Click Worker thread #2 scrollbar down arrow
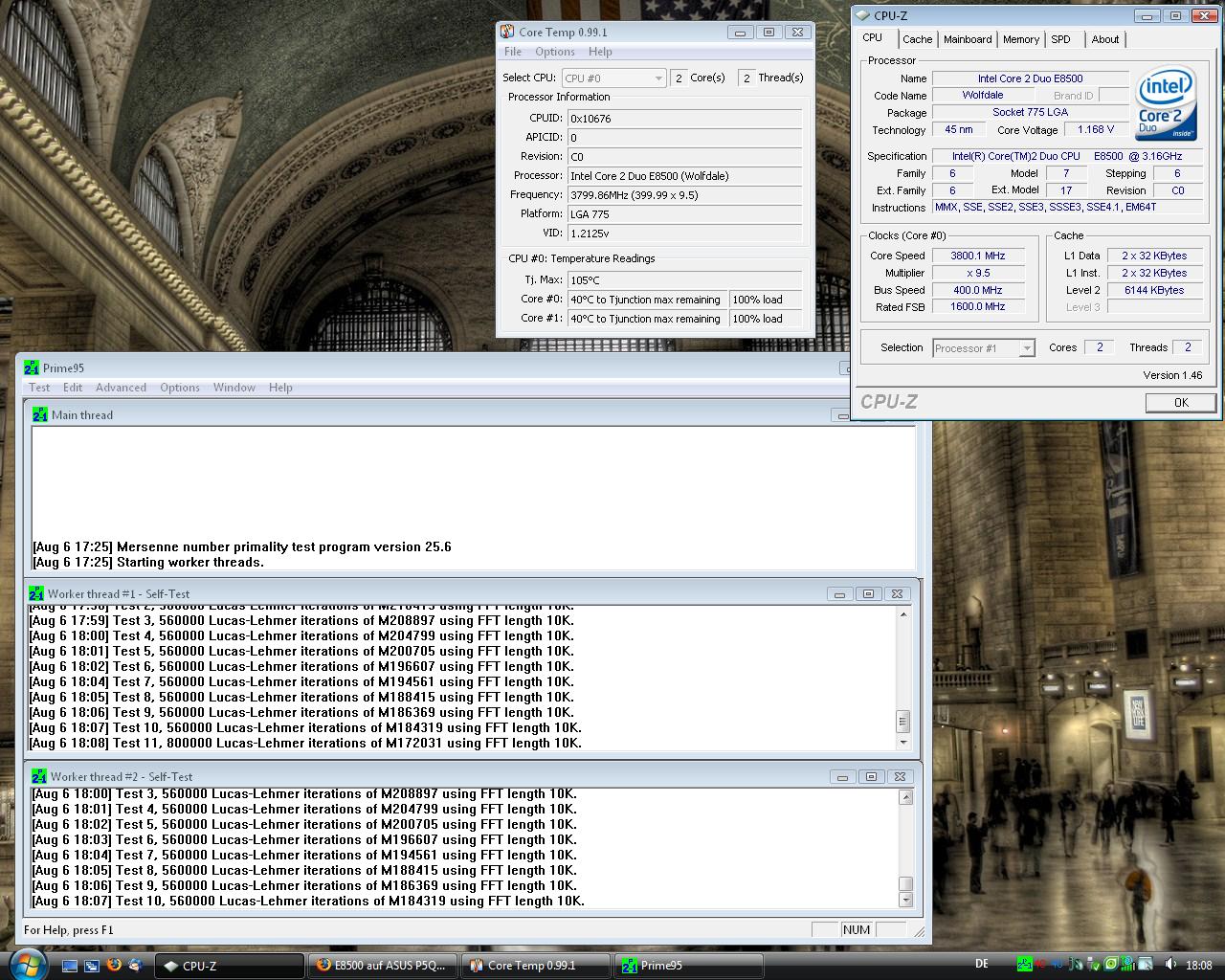Viewport: 1225px width, 980px height. click(x=905, y=900)
